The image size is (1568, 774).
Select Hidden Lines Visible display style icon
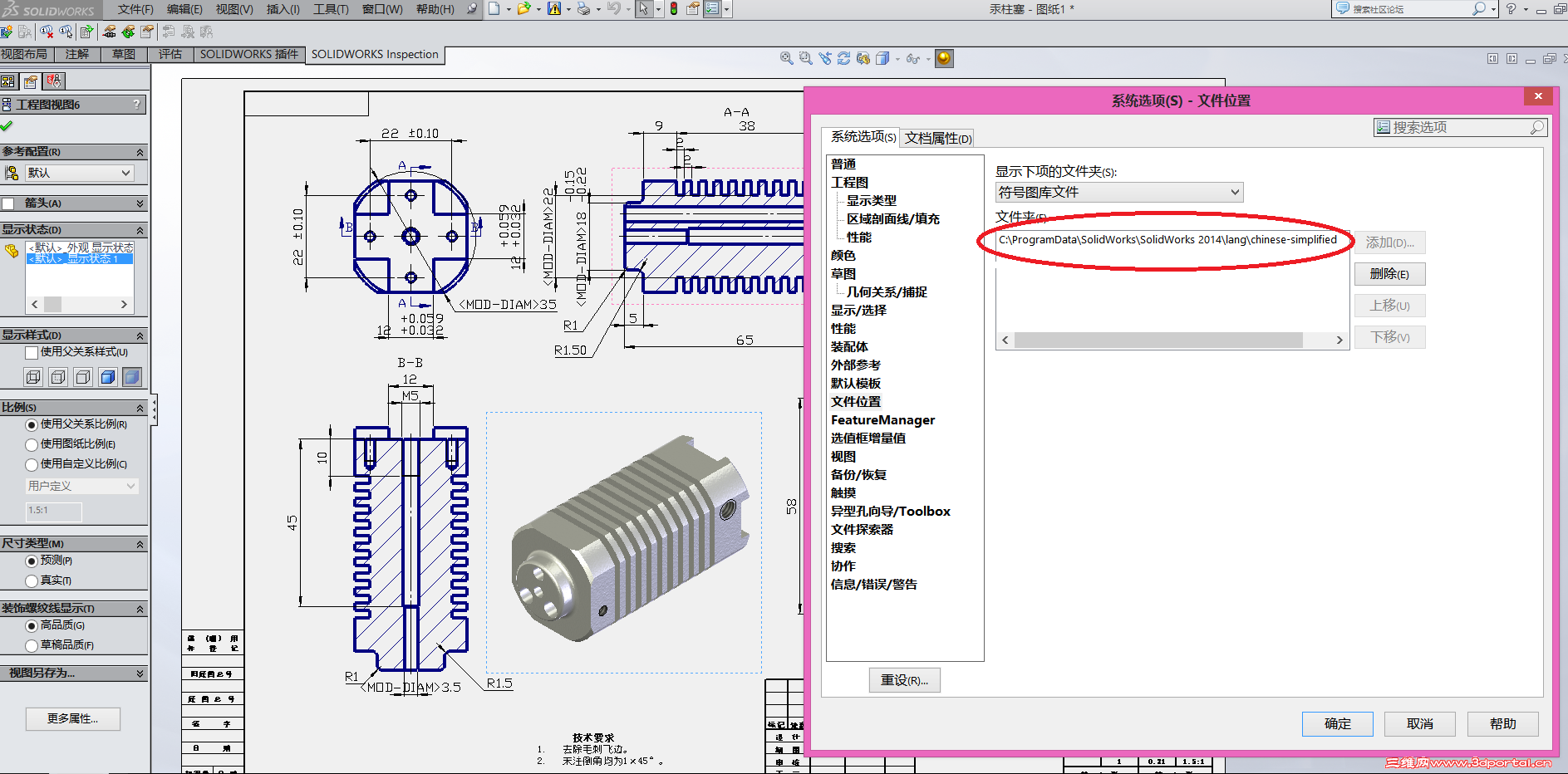point(58,377)
